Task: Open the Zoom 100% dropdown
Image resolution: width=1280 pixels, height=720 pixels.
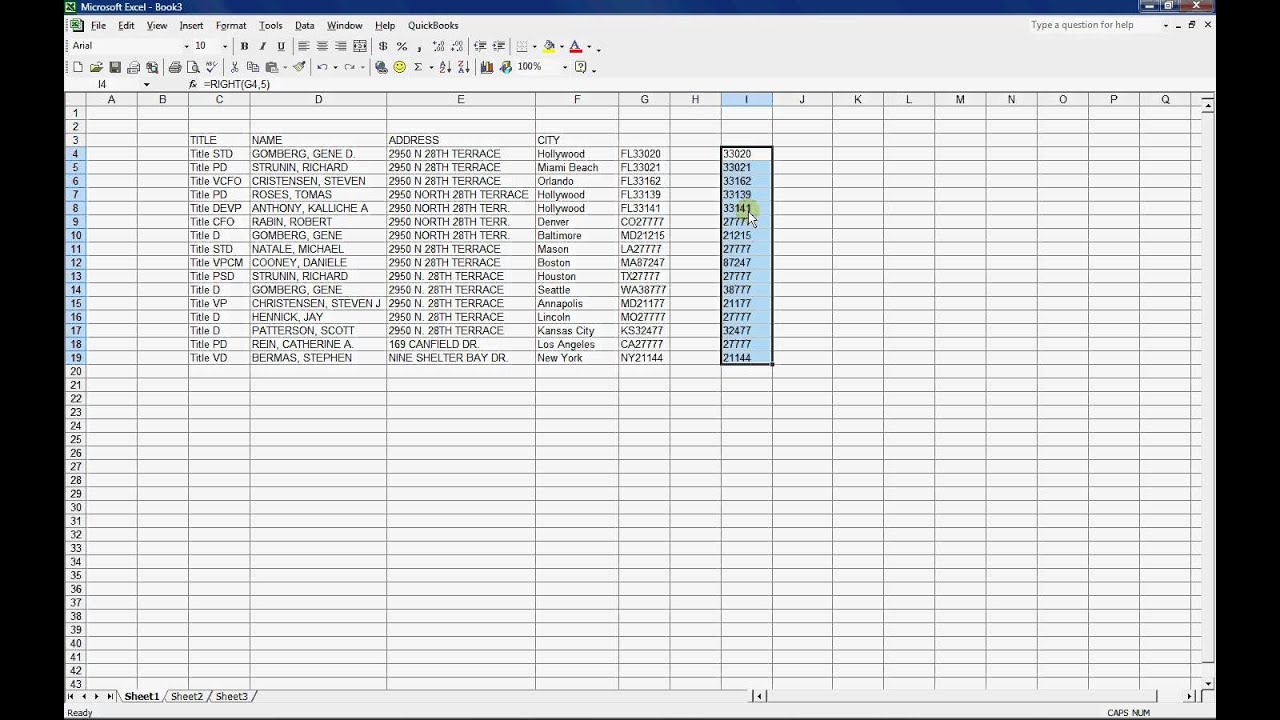Action: (564, 67)
